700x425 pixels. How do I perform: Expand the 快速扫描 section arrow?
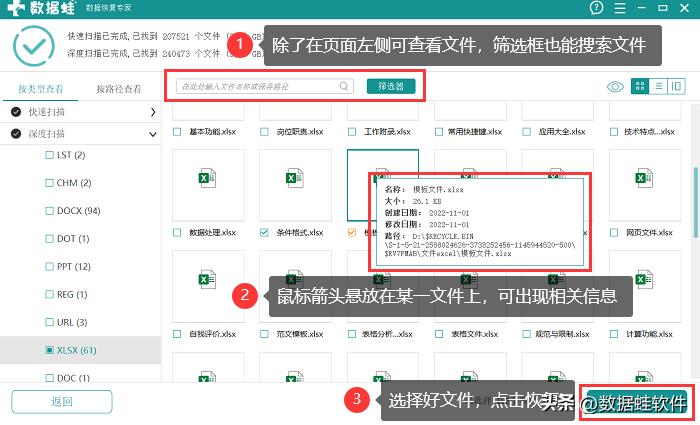coord(153,112)
